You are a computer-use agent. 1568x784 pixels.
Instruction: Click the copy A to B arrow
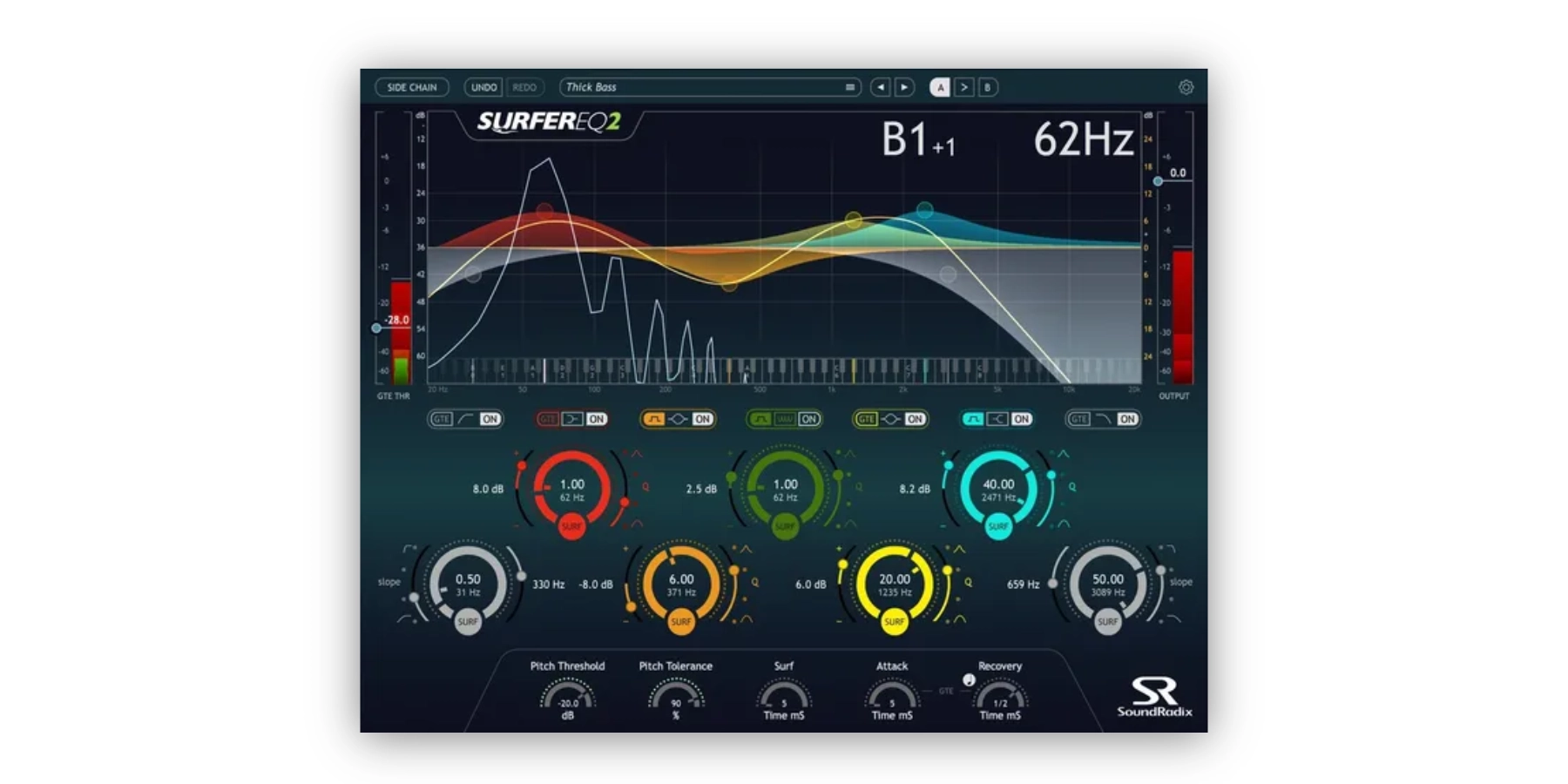(963, 87)
